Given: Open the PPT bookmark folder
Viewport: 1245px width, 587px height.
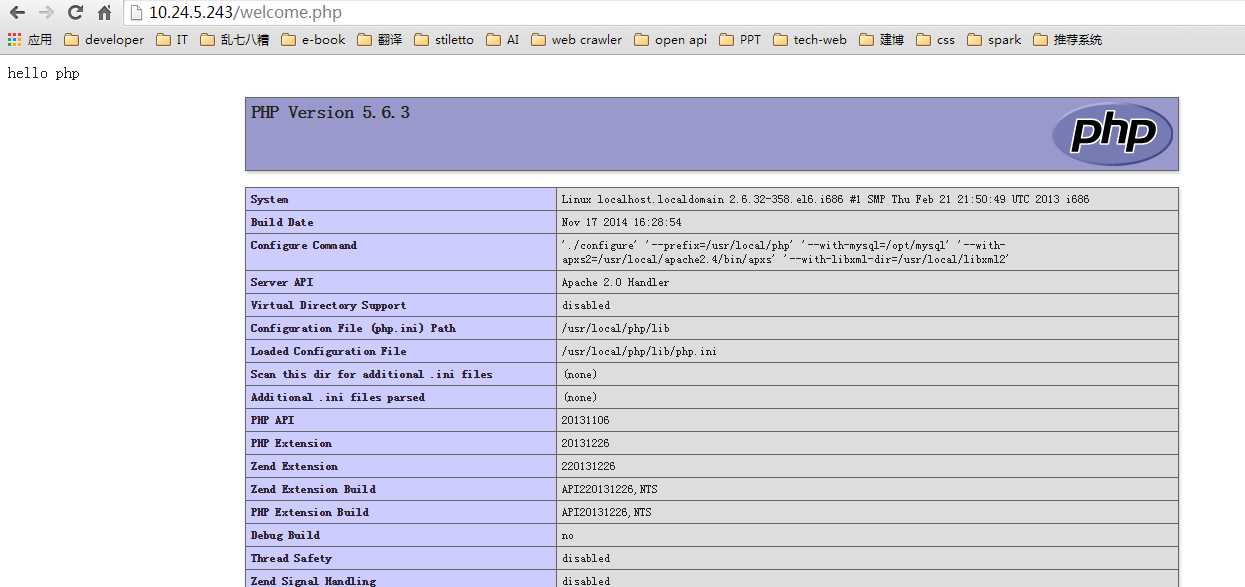Looking at the screenshot, I should pyautogui.click(x=740, y=40).
